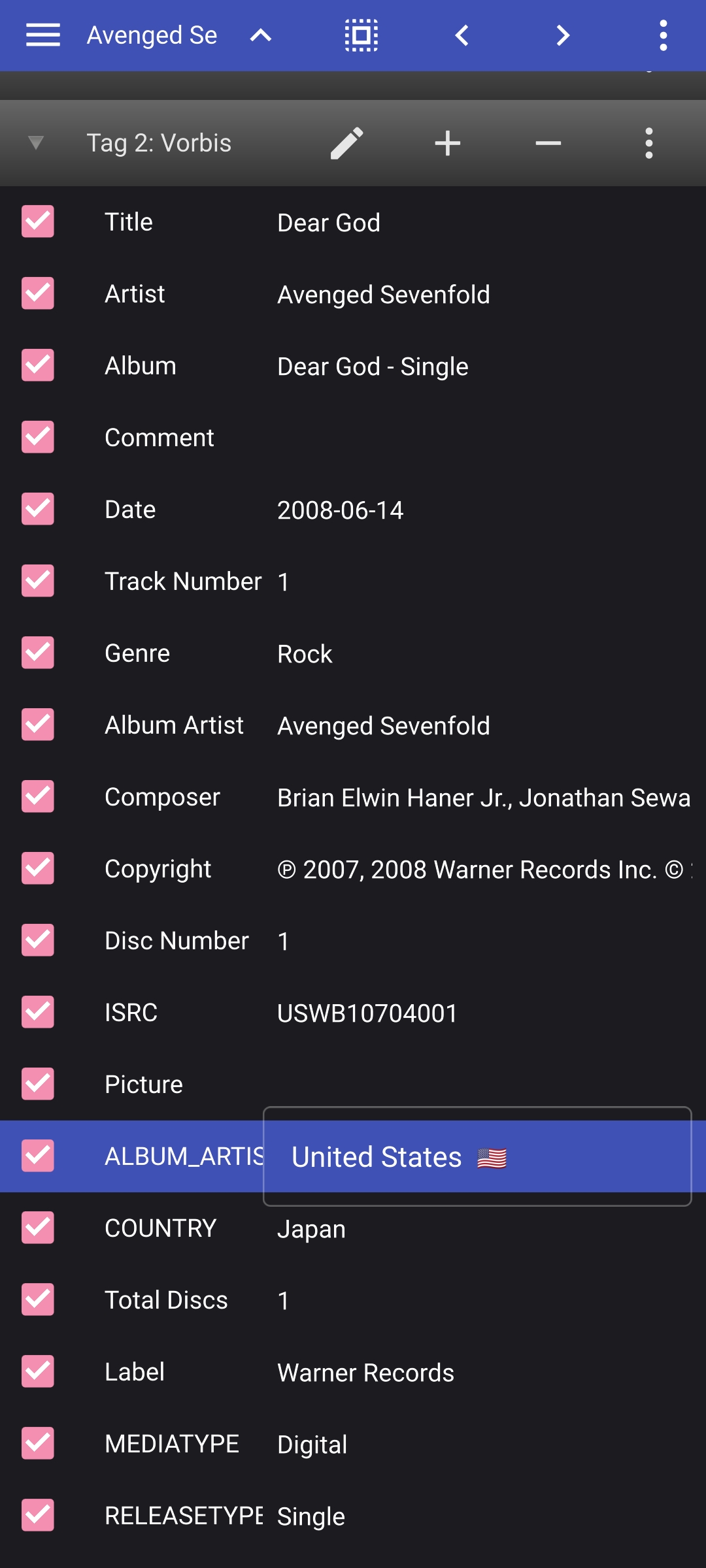Select the ISRC row

pyautogui.click(x=353, y=1012)
